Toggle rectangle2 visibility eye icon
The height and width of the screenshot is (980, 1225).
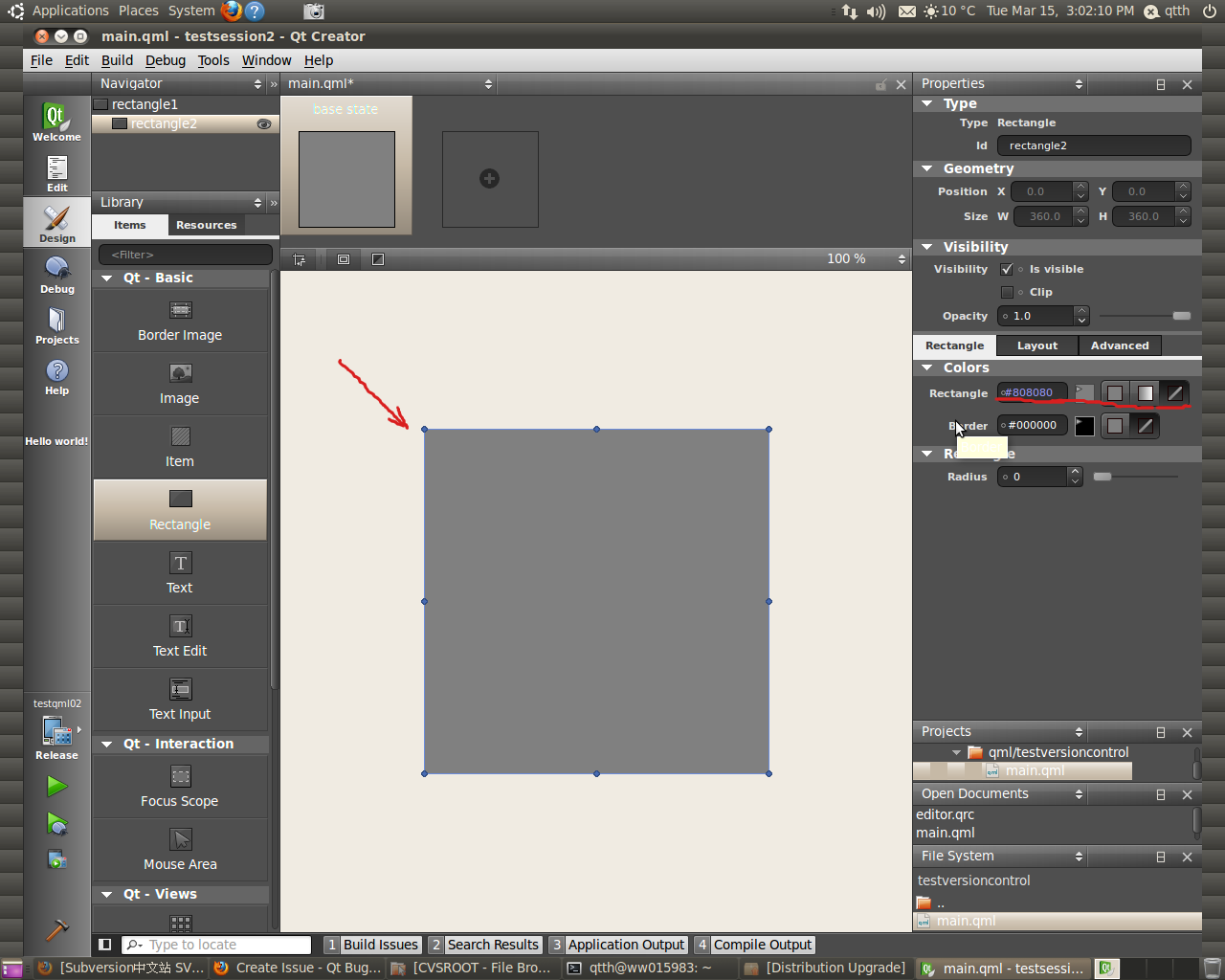(264, 124)
